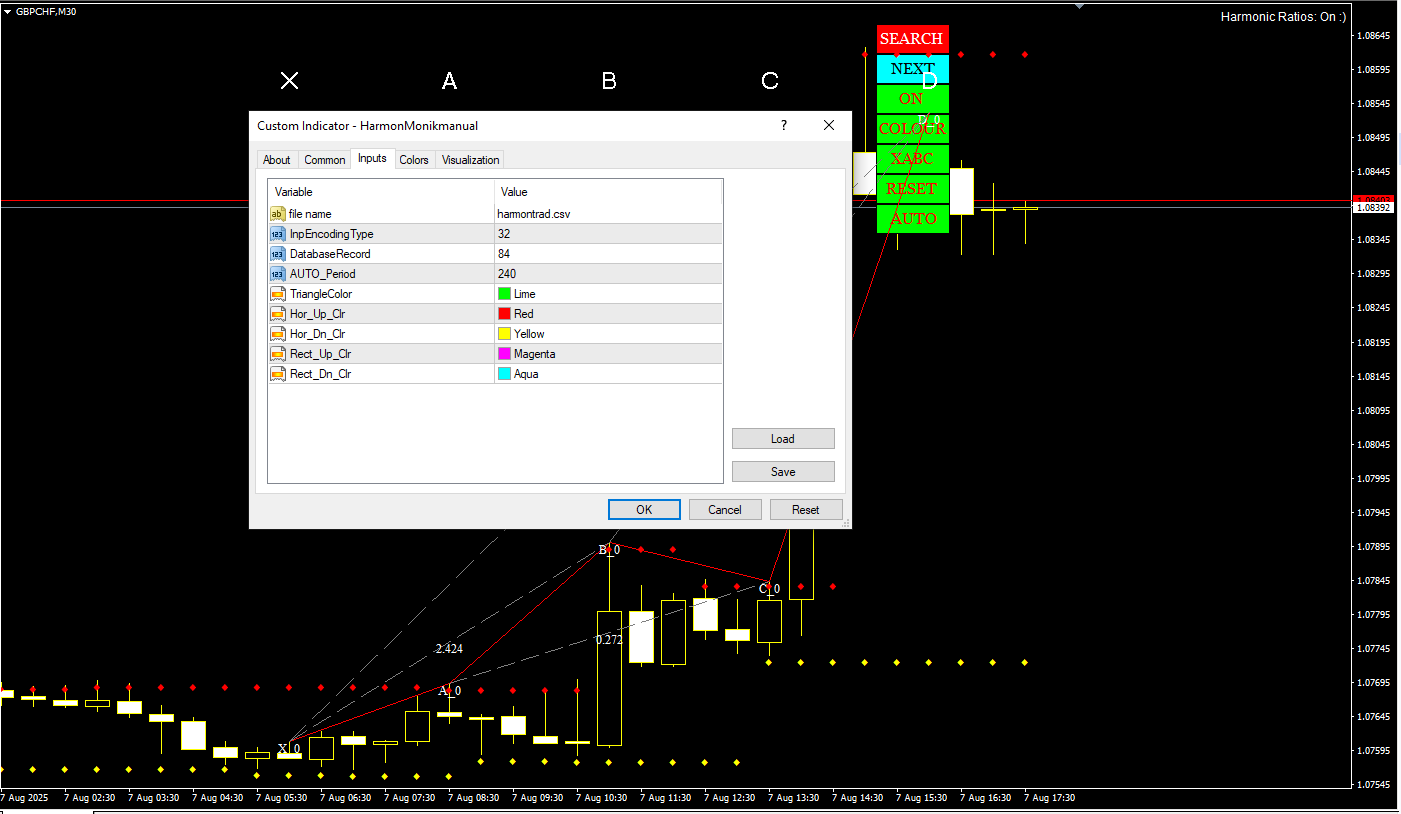Toggle the AUTO mode chart button
Image resolution: width=1401 pixels, height=814 pixels.
pyautogui.click(x=913, y=219)
